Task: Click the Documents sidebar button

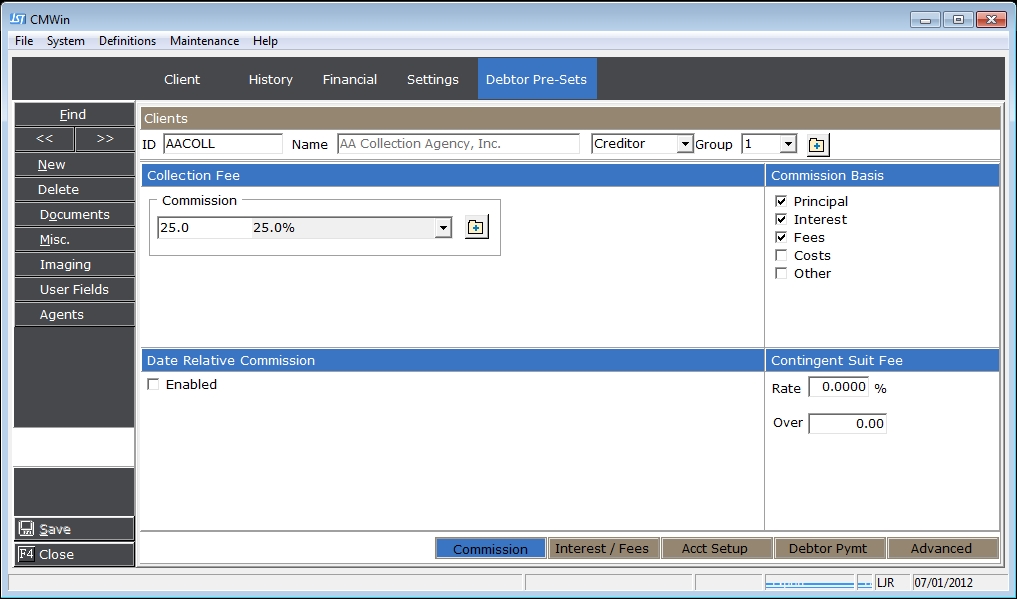Action: click(74, 214)
